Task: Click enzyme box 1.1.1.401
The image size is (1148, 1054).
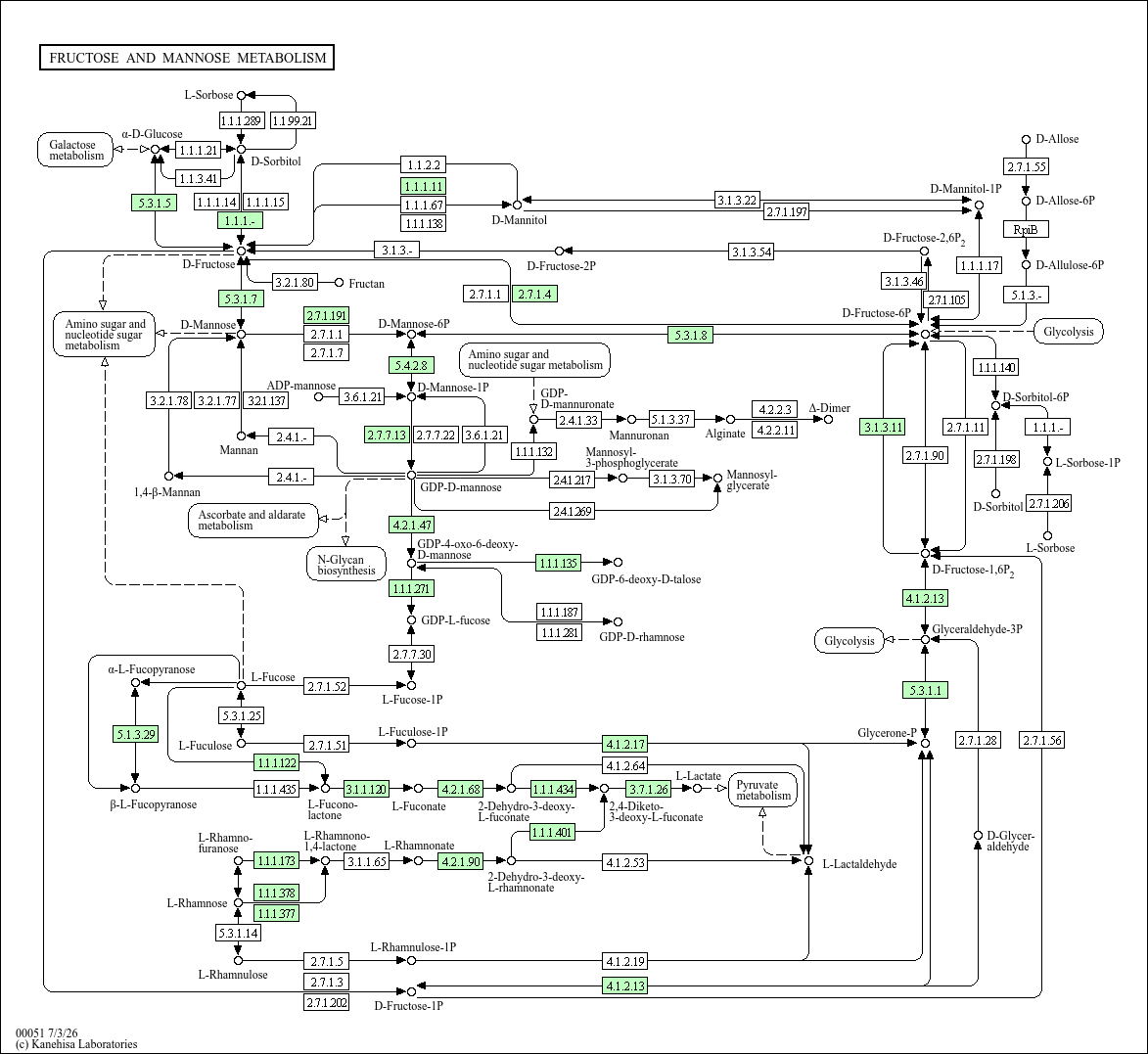Action: pos(553,832)
